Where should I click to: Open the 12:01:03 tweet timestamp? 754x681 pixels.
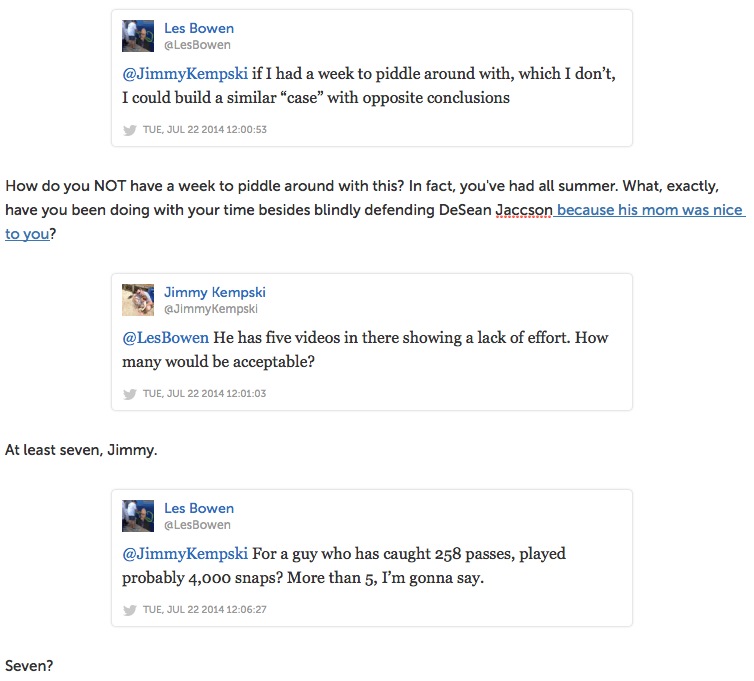click(x=204, y=393)
